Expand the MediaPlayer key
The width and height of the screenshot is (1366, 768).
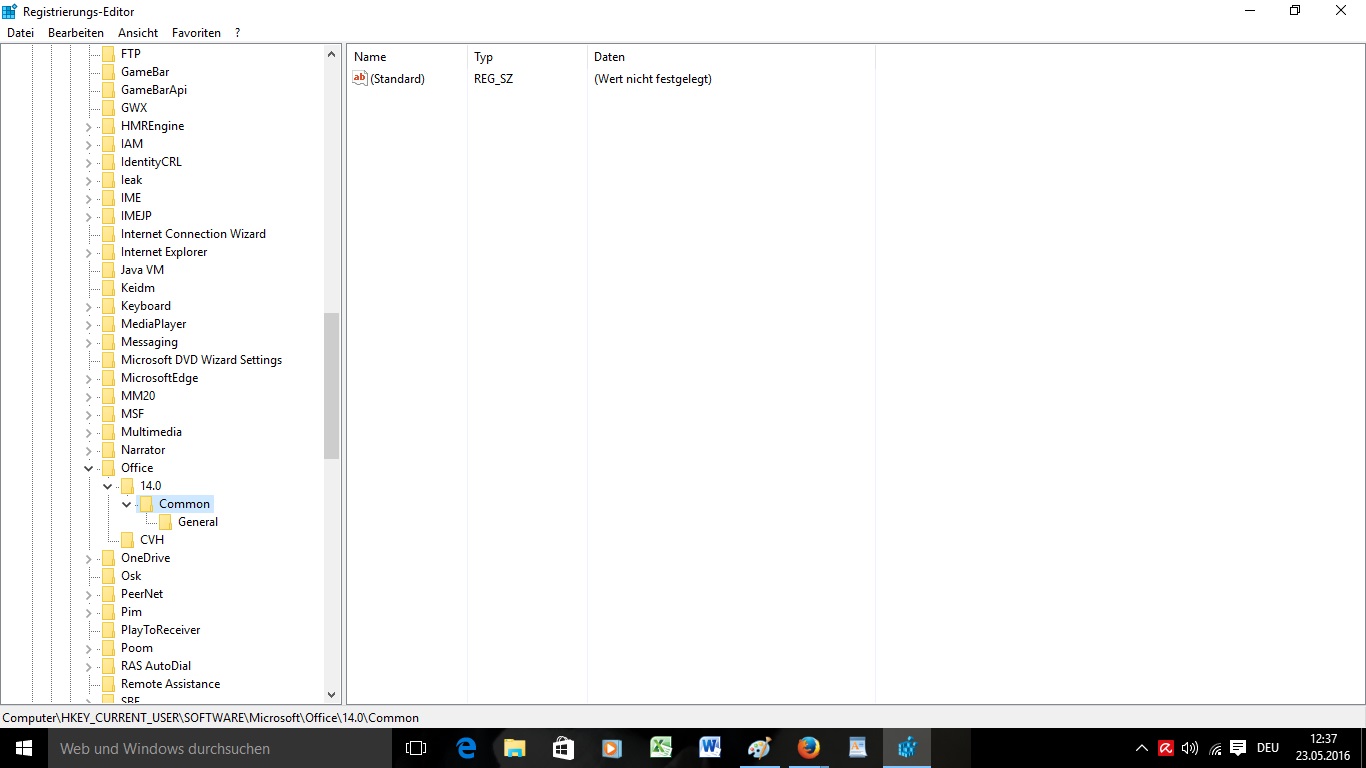tap(88, 324)
